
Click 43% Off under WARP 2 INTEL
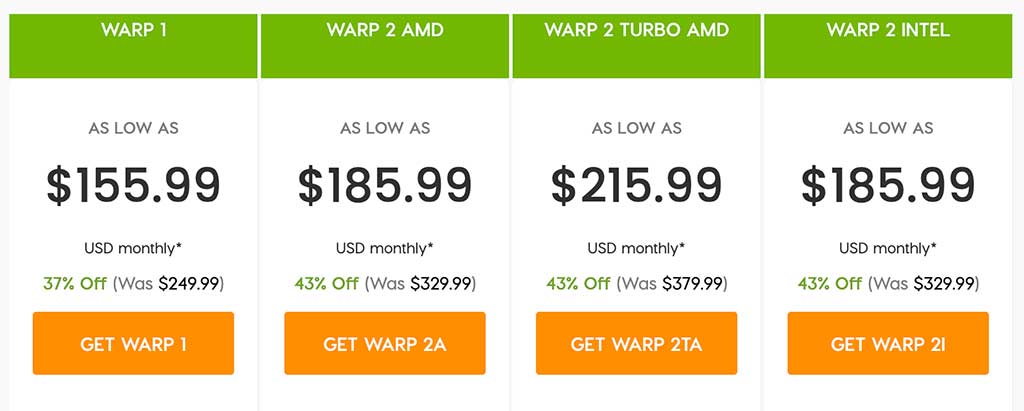(829, 283)
